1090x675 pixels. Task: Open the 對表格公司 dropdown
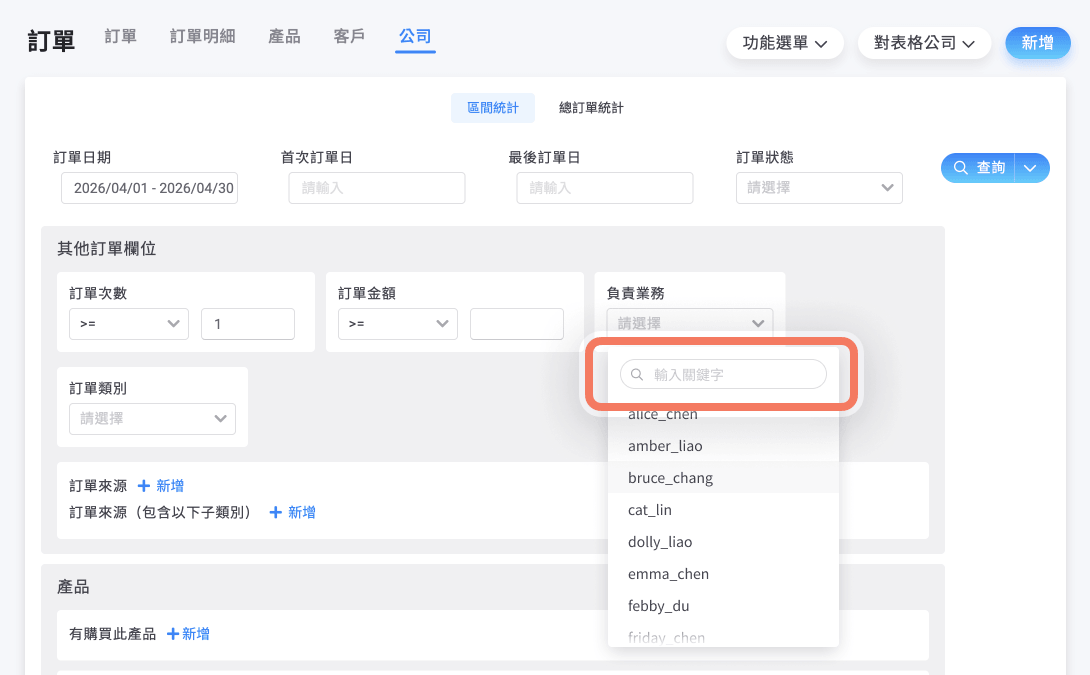point(924,43)
